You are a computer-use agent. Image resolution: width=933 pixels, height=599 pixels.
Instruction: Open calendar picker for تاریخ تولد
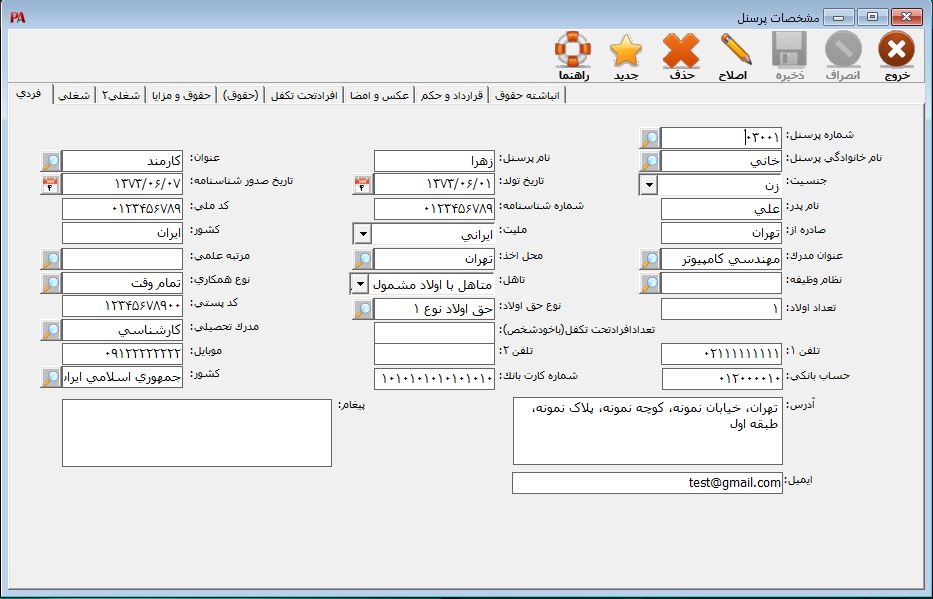(363, 184)
